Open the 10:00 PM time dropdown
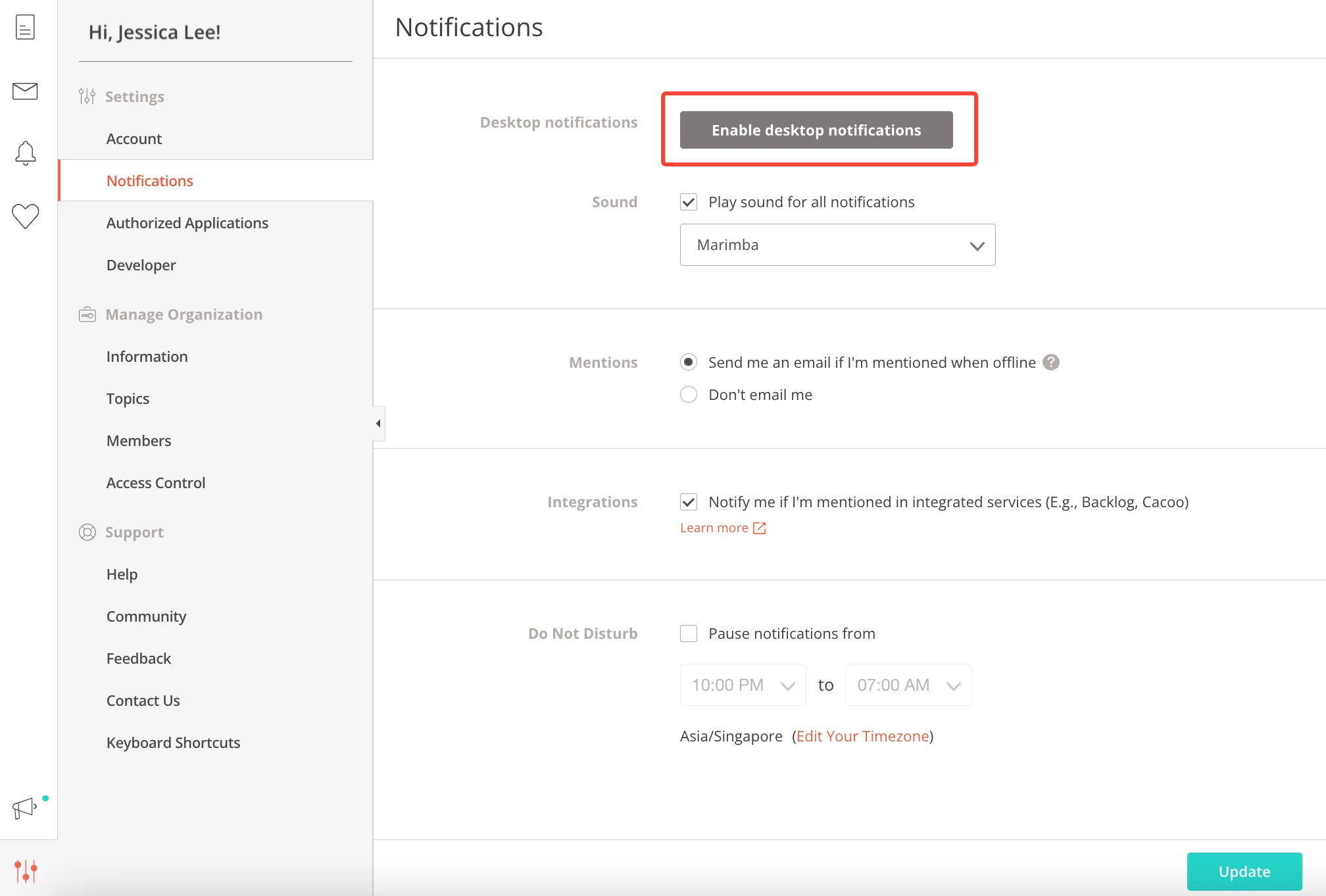 click(x=742, y=684)
